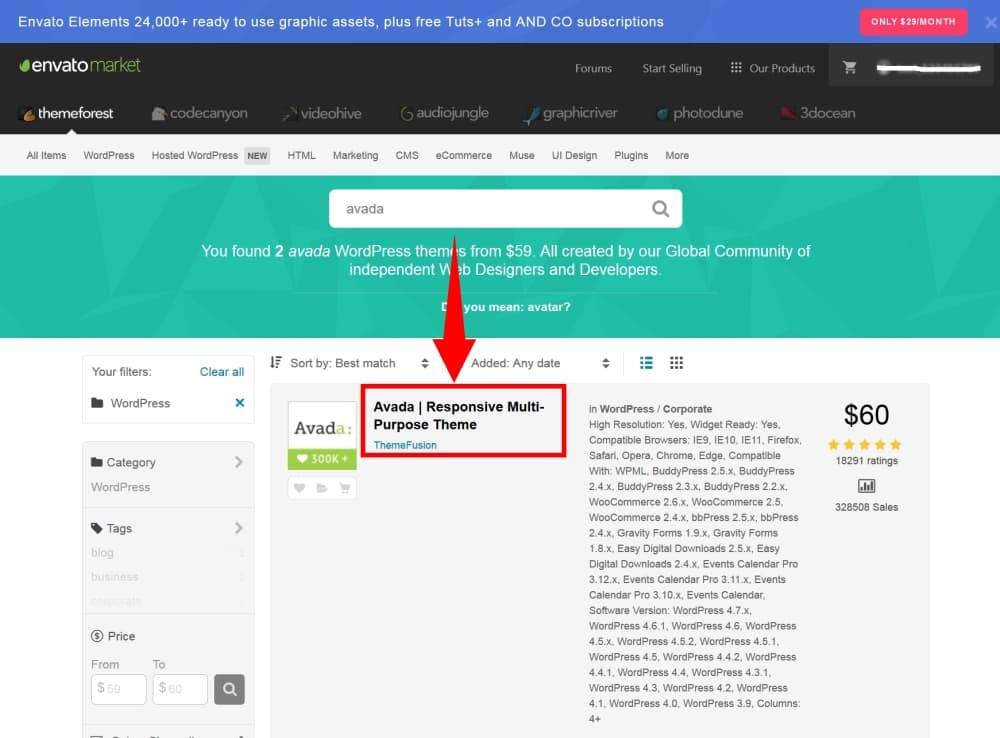1000x738 pixels.
Task: Open the ThemeFusion author link
Action: click(405, 445)
